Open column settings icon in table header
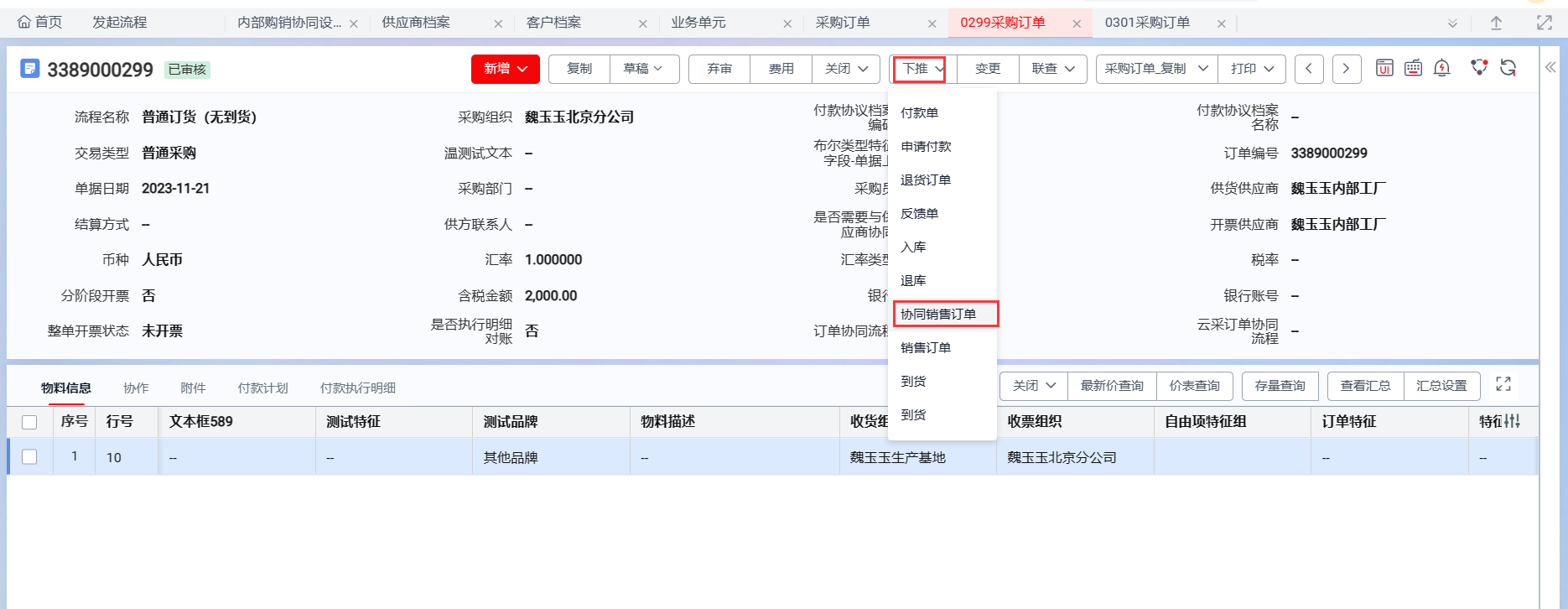Screen dimensions: 1568x609 coord(1512,421)
